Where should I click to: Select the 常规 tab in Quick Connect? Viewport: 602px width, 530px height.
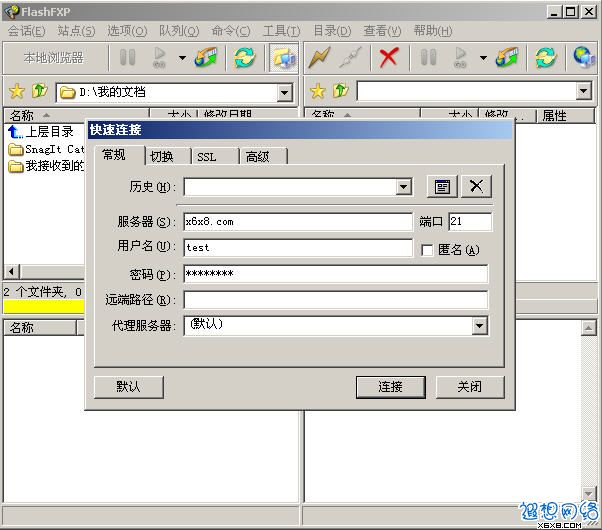119,155
